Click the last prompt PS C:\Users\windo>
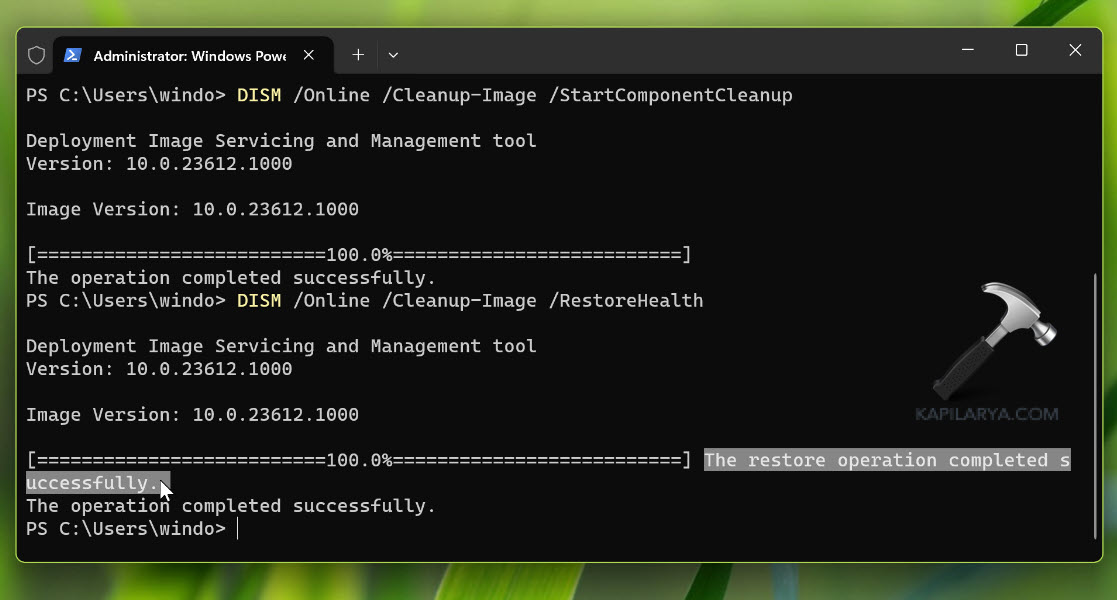 pos(126,529)
